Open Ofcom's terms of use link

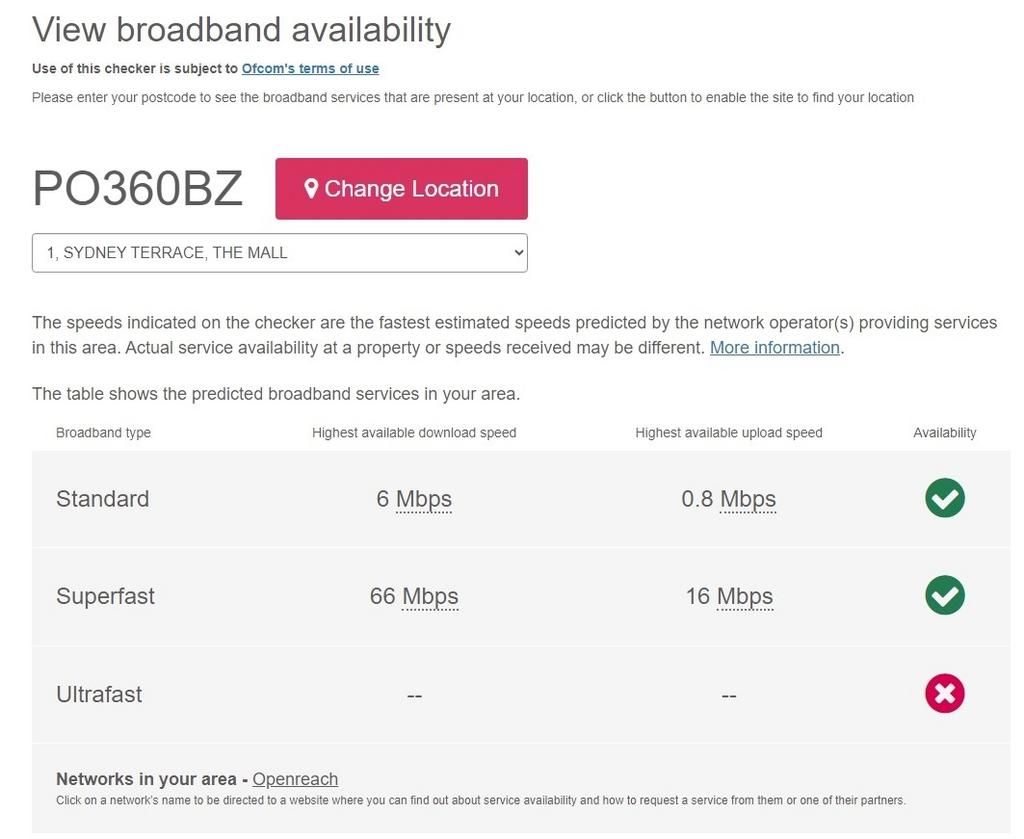click(x=310, y=69)
